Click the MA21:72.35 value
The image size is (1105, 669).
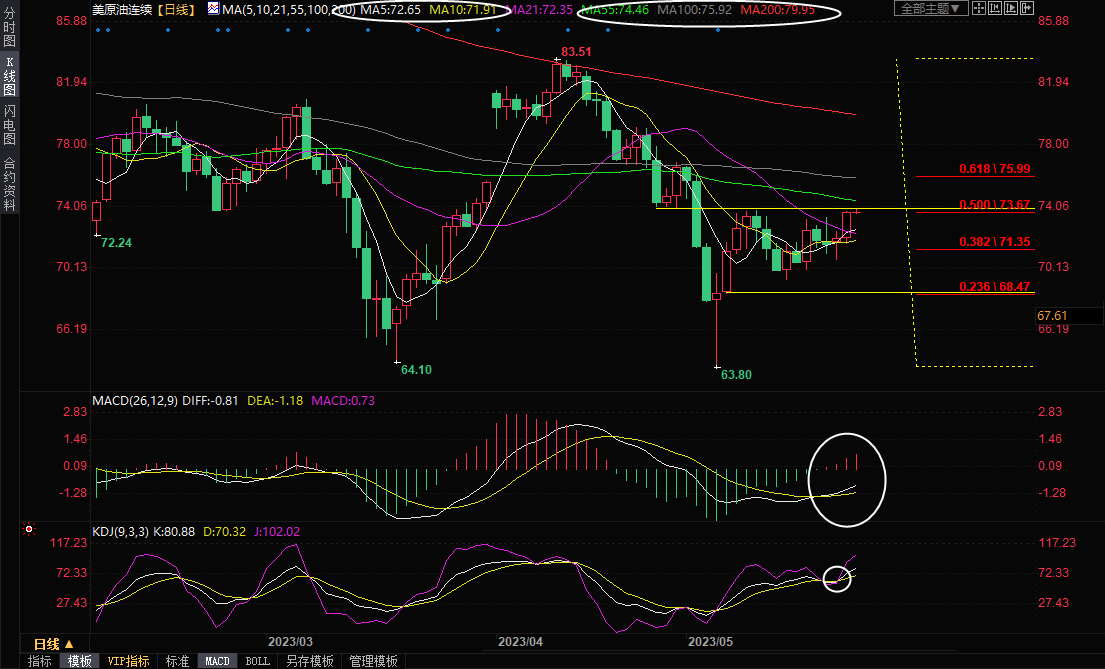coord(539,9)
